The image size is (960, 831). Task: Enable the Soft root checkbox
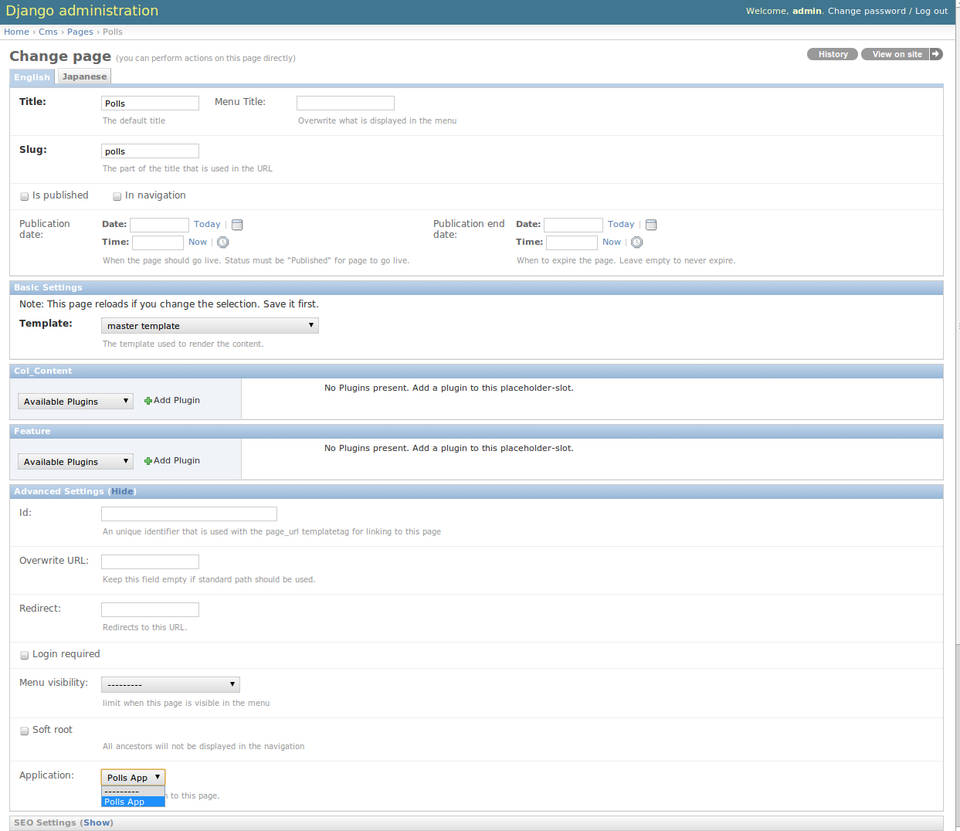coord(25,731)
